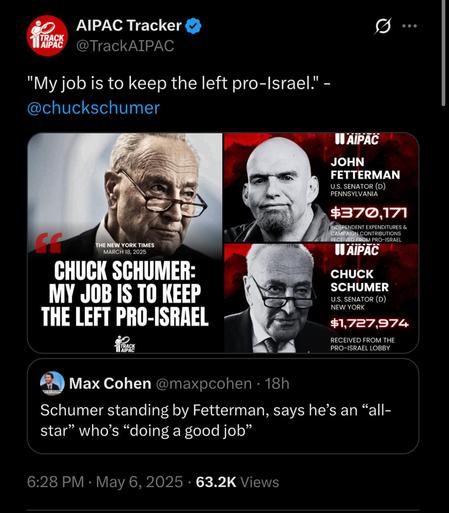Click the 63.2K Views count
Image resolution: width=449 pixels, height=513 pixels.
[x=237, y=482]
